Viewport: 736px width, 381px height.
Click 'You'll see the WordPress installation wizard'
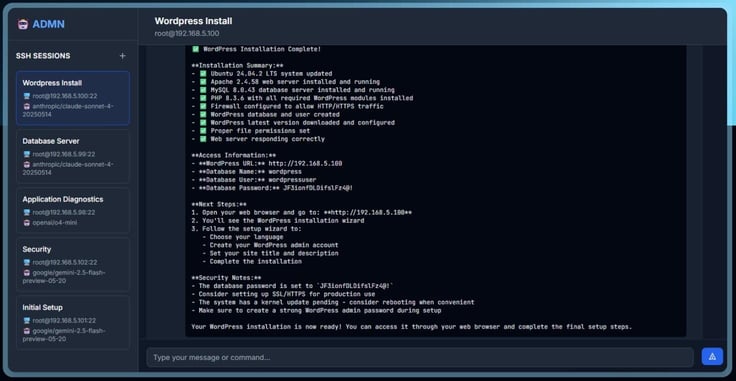tap(278, 221)
